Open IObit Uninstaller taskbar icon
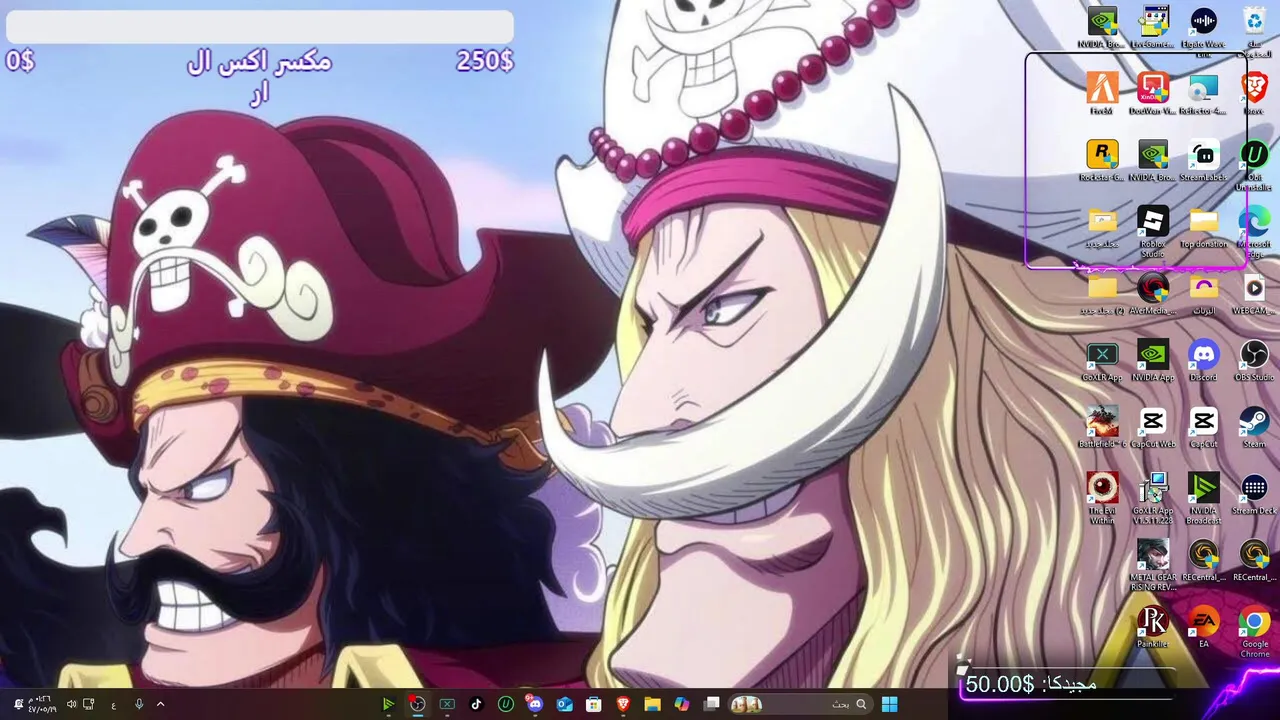The height and width of the screenshot is (720, 1280). point(506,704)
